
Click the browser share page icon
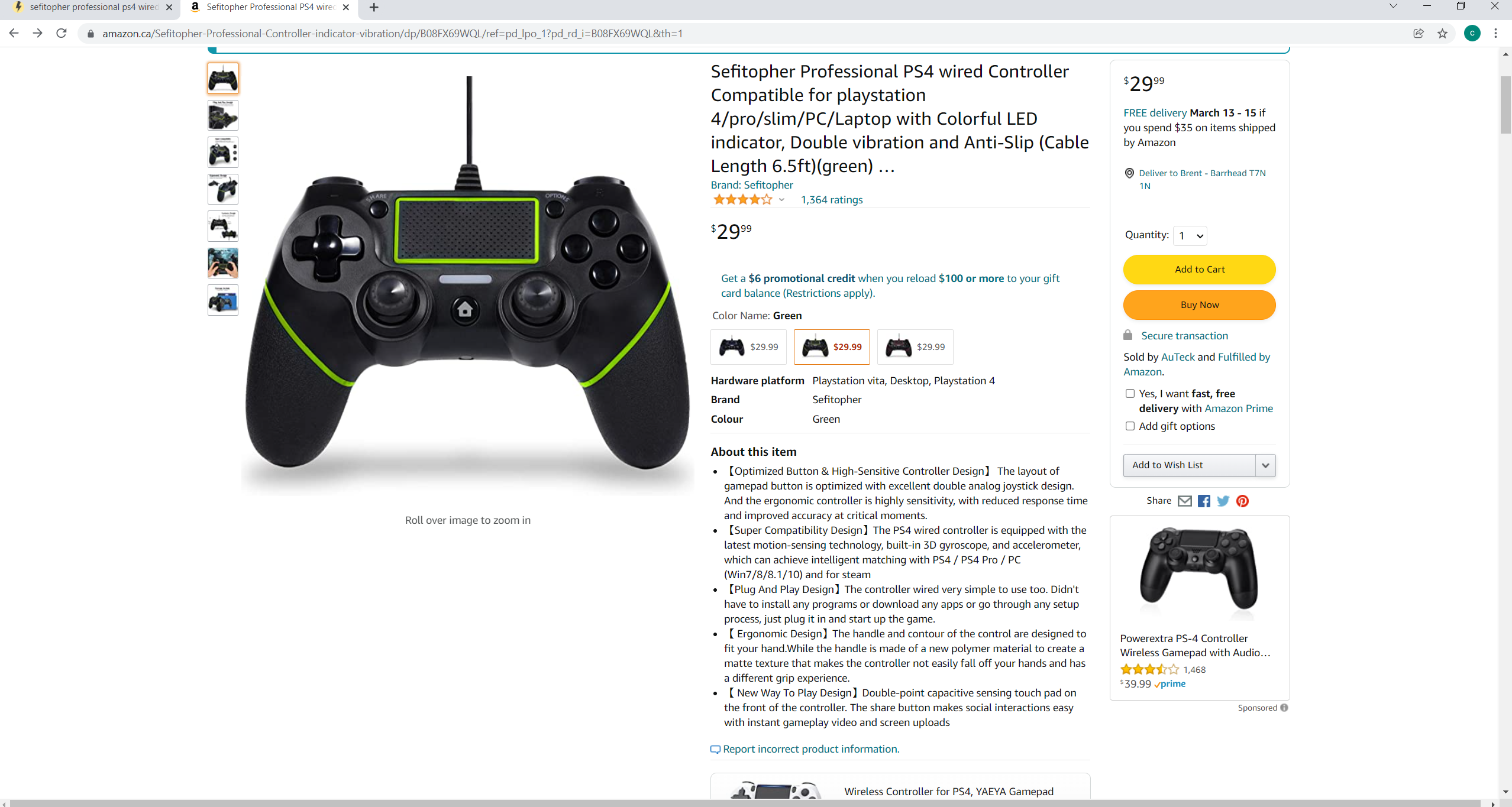[1419, 34]
